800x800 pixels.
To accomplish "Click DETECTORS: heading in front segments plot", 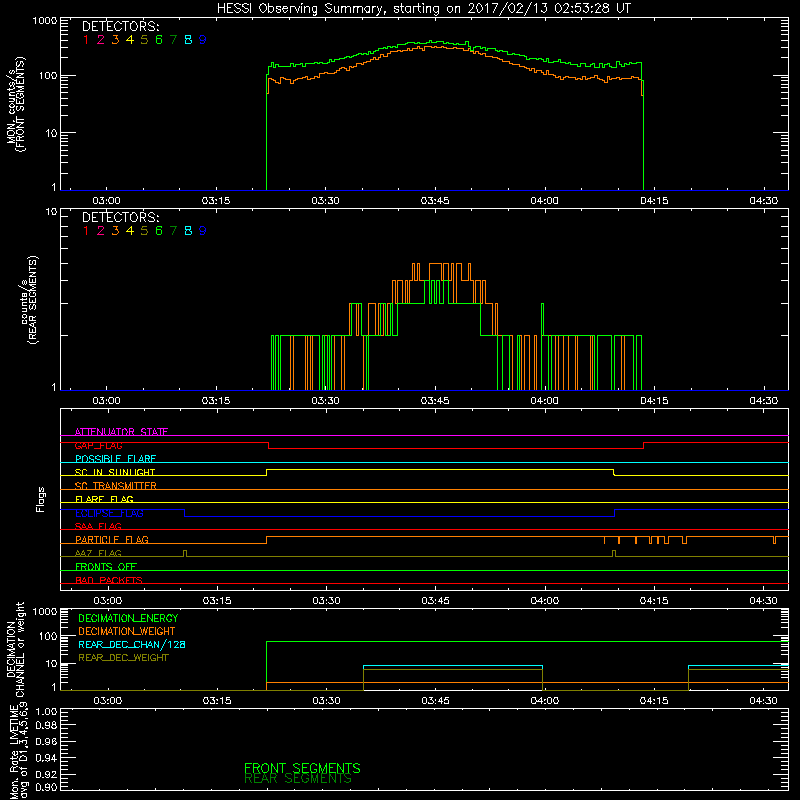I will point(121,27).
